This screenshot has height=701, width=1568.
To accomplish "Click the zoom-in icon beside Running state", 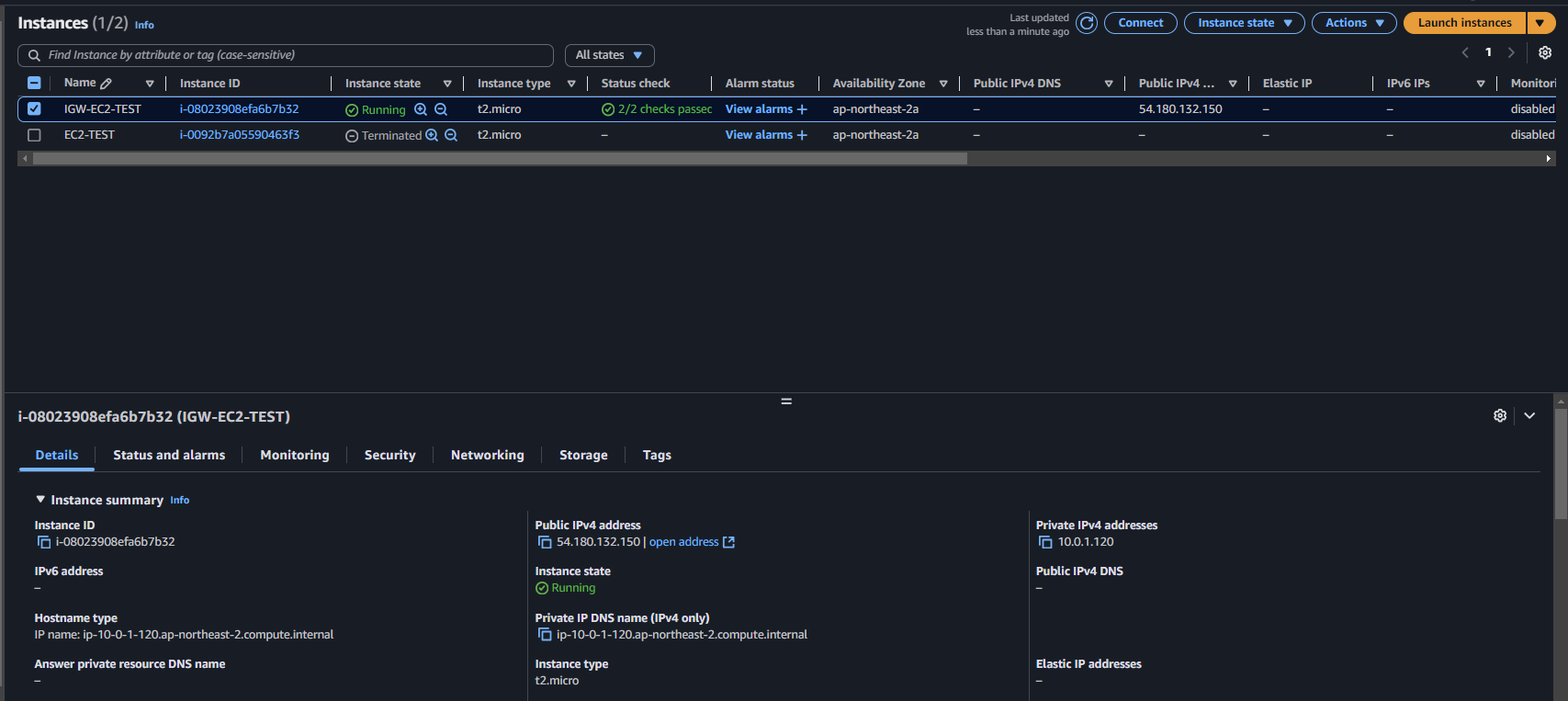I will 421,109.
